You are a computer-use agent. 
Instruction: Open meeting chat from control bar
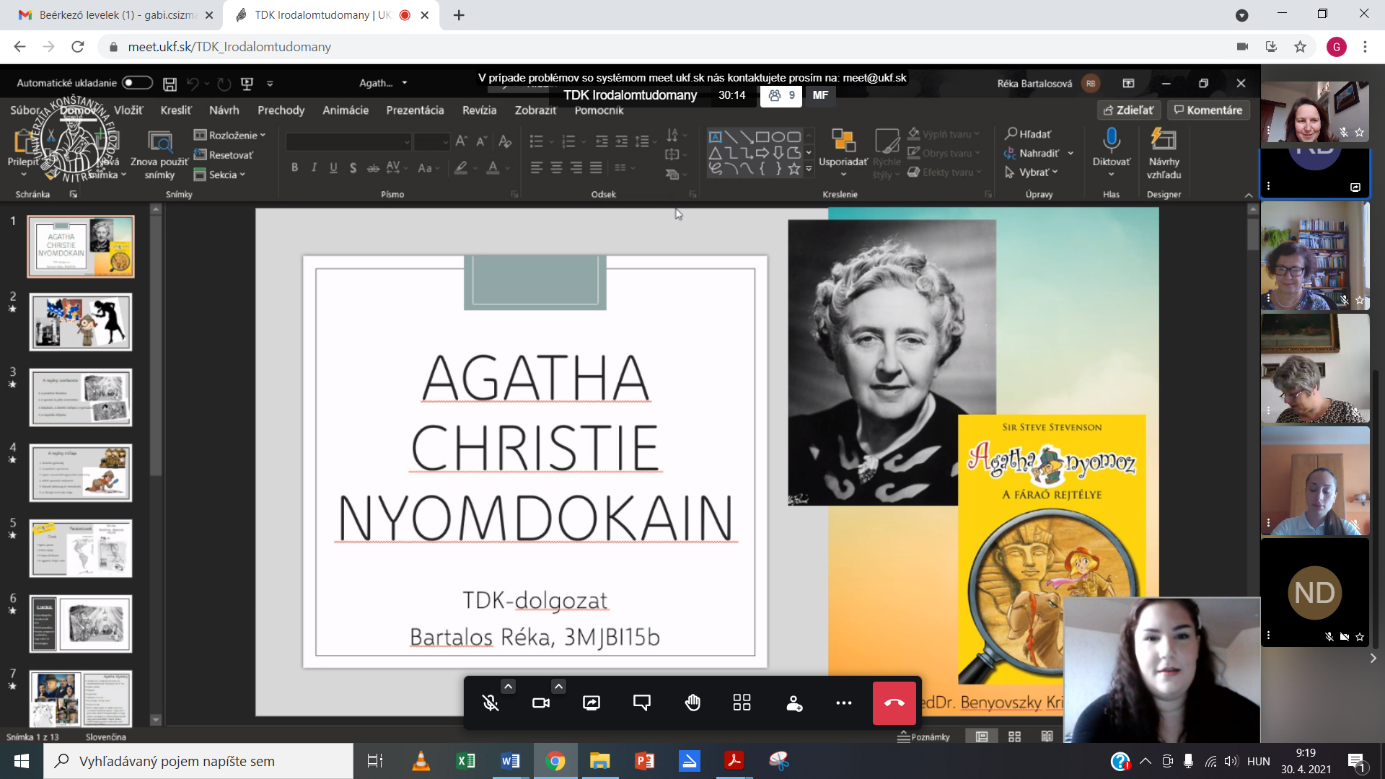[x=642, y=703]
